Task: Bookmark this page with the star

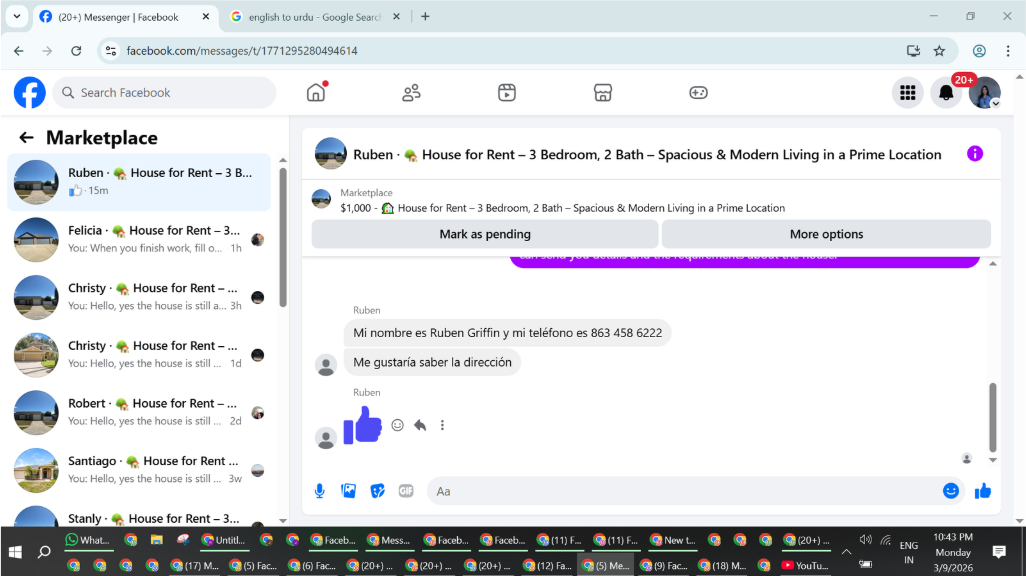Action: pyautogui.click(x=940, y=51)
